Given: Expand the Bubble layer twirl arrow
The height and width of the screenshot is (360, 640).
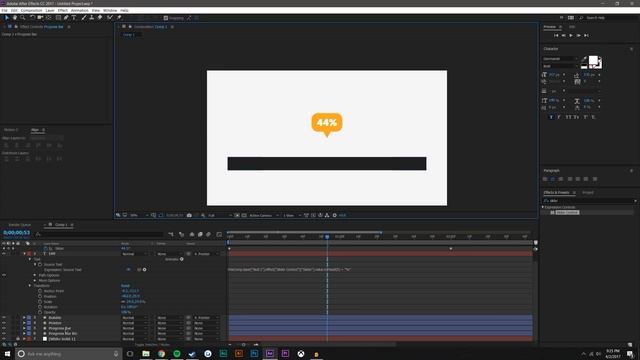Looking at the screenshot, I should coord(24,318).
